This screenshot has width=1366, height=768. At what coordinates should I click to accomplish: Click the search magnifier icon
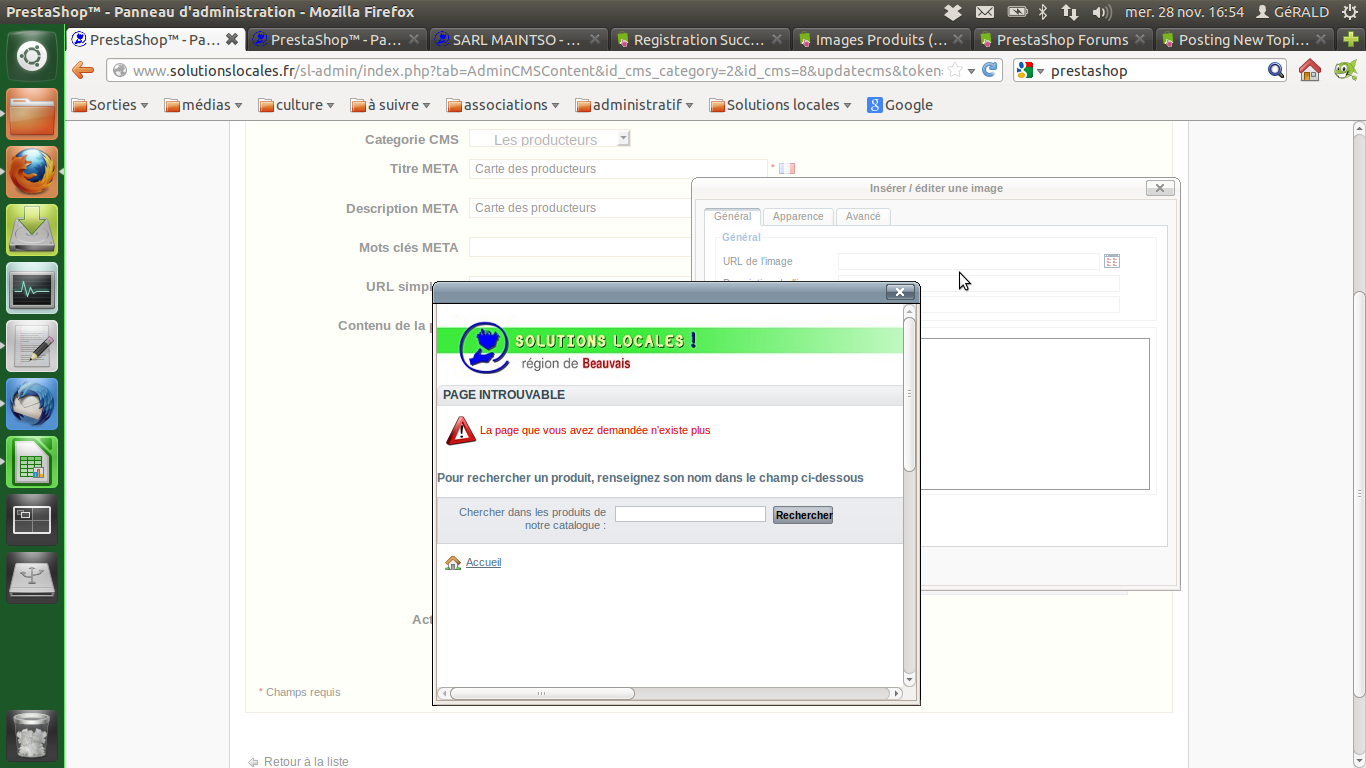click(1276, 71)
